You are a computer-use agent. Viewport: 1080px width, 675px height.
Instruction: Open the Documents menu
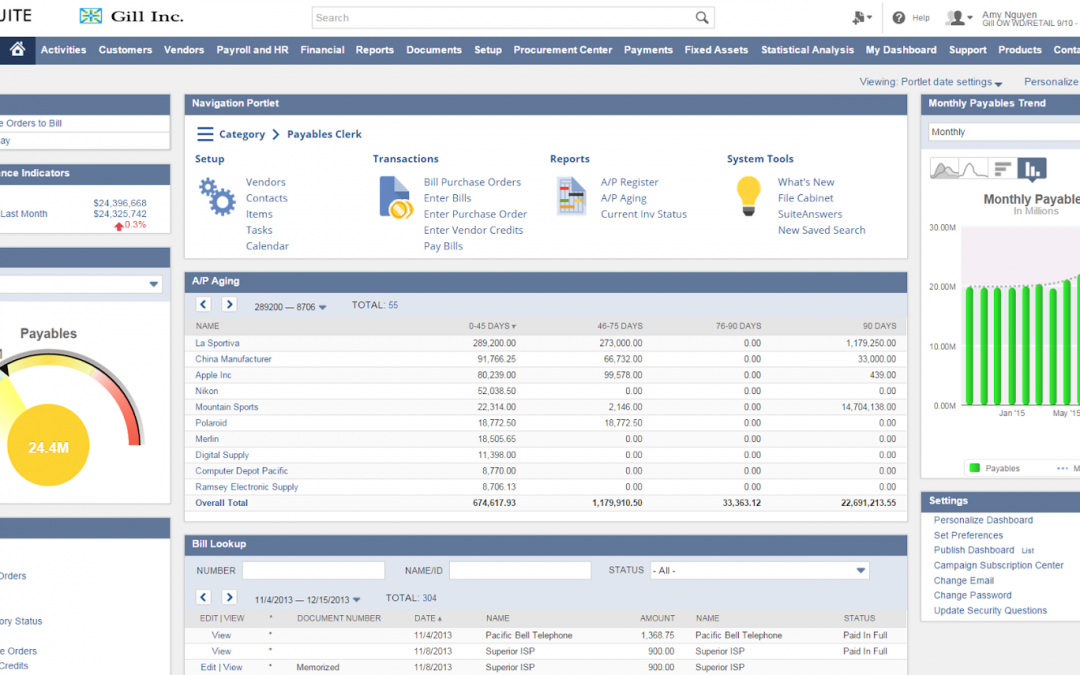tap(434, 50)
